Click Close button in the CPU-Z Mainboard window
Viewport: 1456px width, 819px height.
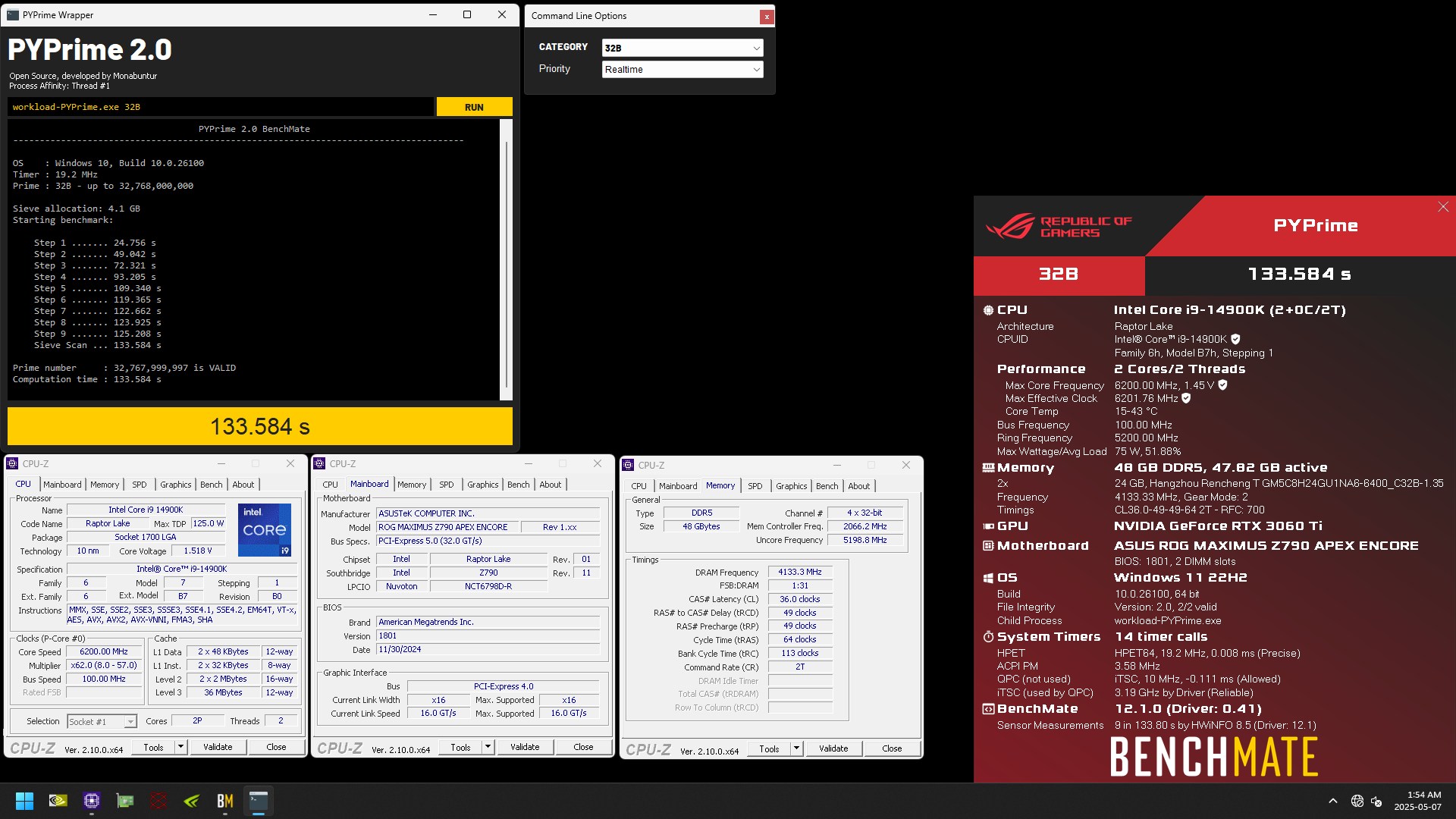(x=583, y=747)
